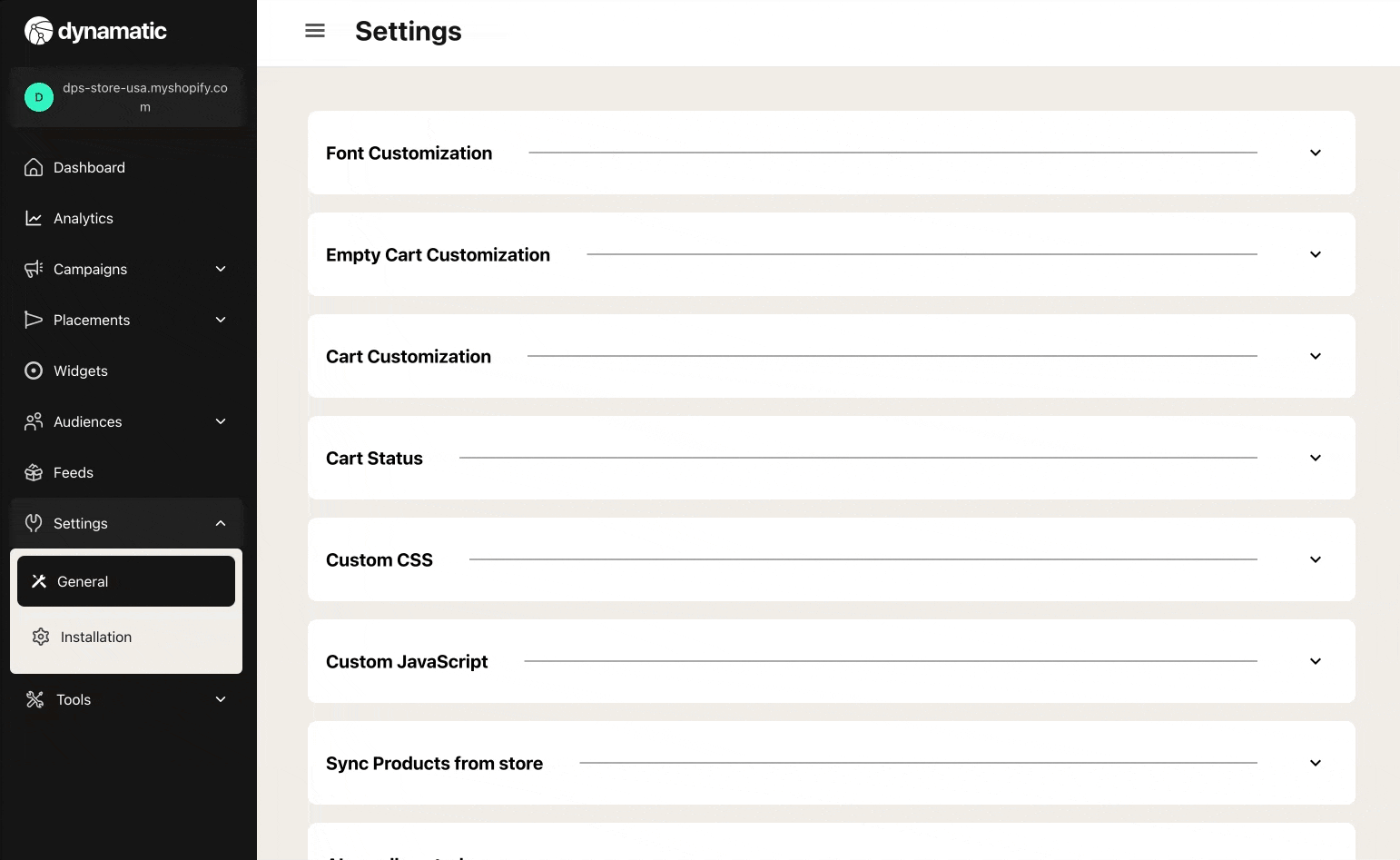Click the Widgets circle icon
Viewport: 1400px width, 860px height.
click(34, 371)
